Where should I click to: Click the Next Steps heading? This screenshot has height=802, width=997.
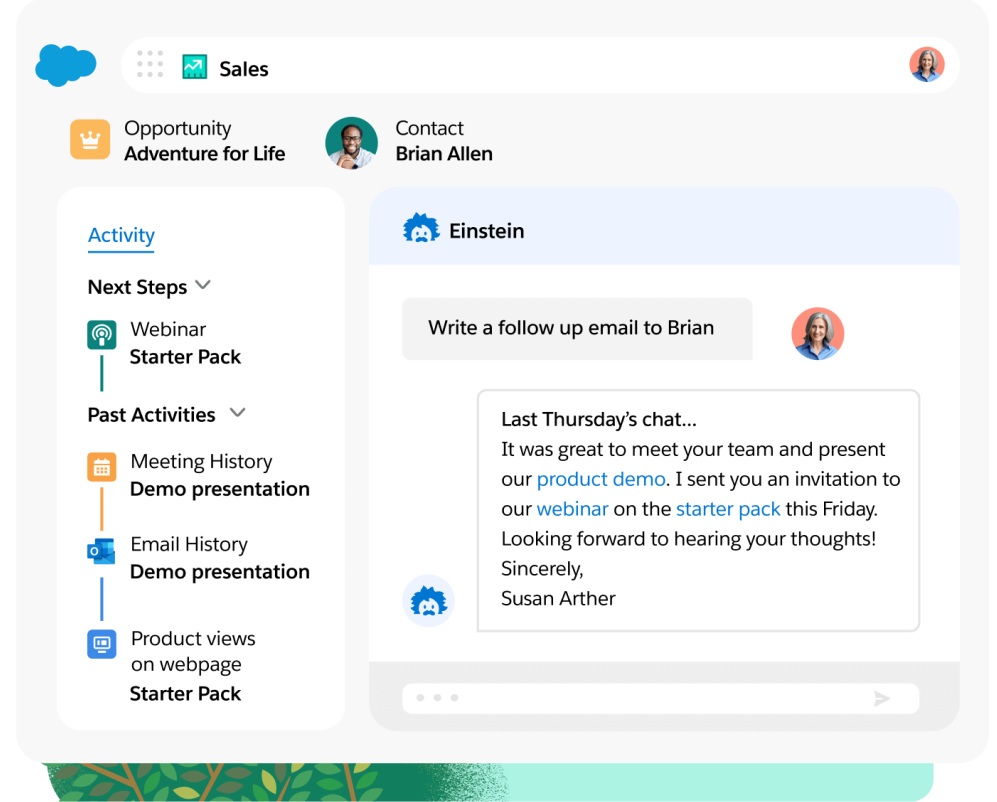tap(137, 287)
